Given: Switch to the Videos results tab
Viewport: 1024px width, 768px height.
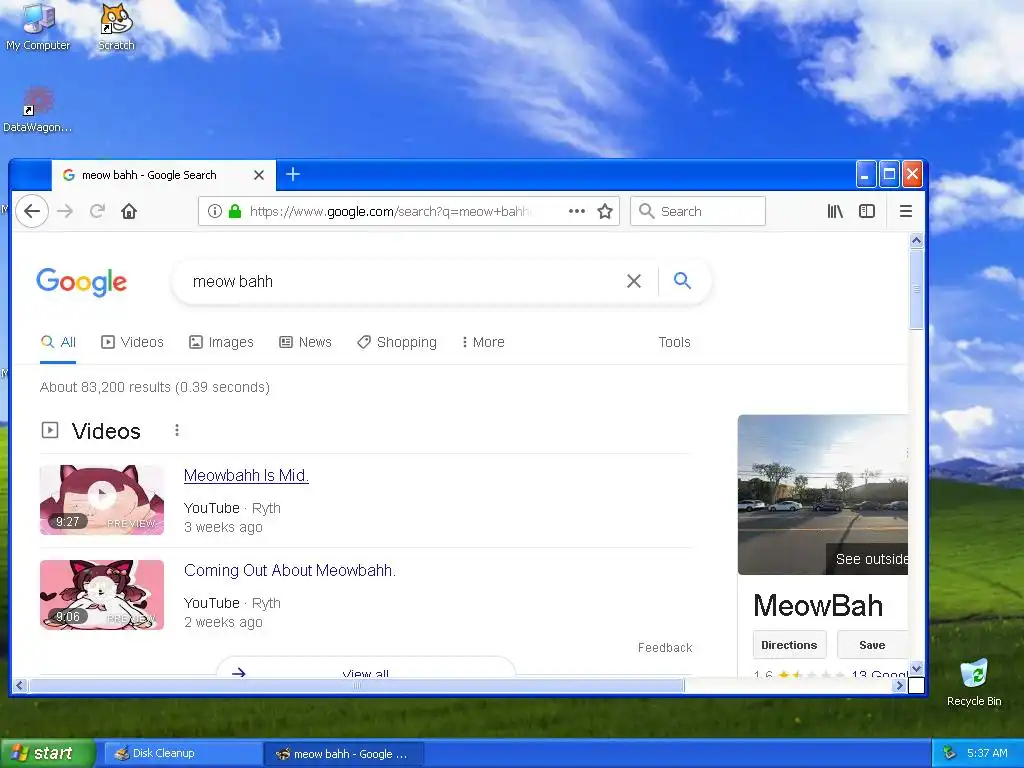Looking at the screenshot, I should tap(133, 342).
